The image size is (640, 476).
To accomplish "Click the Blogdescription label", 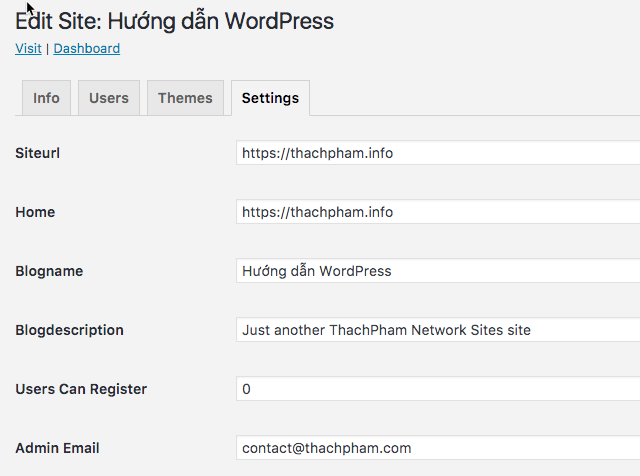I will (x=69, y=330).
